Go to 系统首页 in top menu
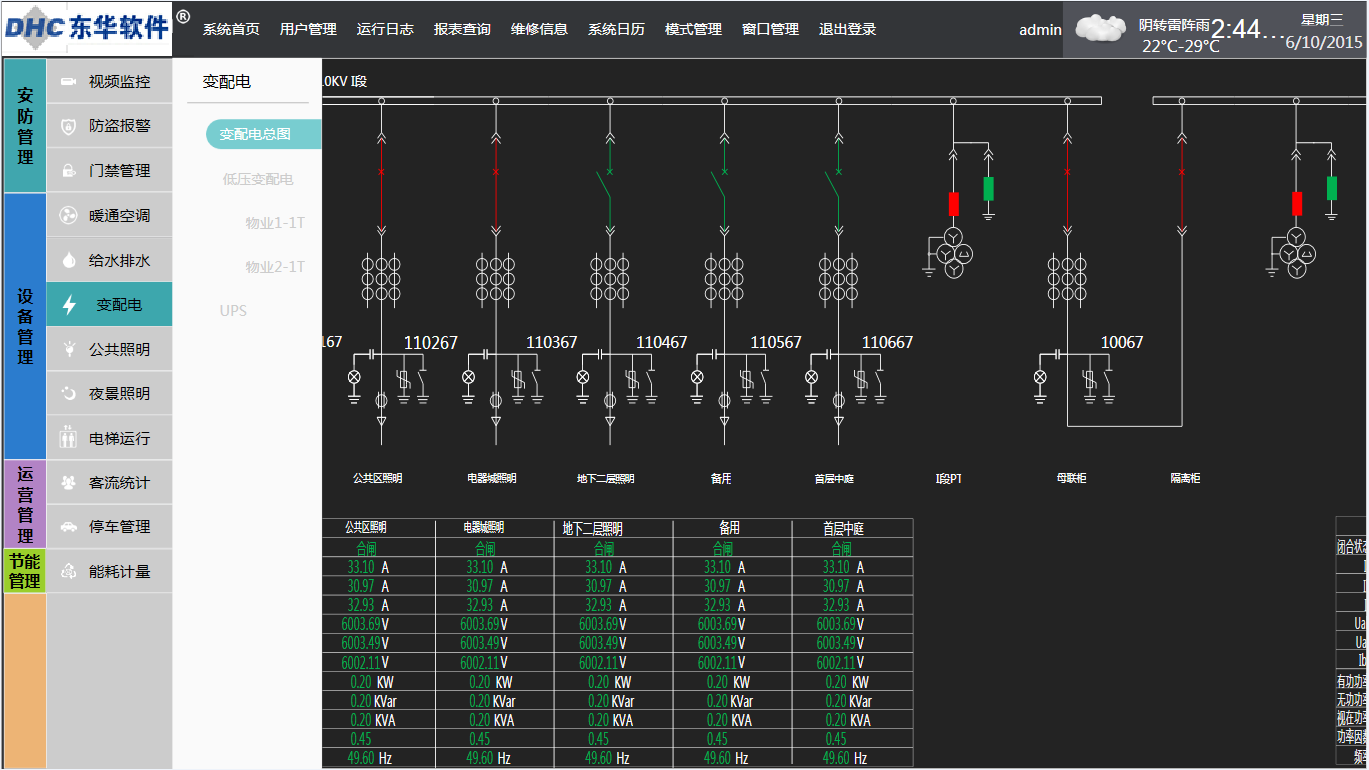Image resolution: width=1369 pixels, height=770 pixels. tap(231, 29)
